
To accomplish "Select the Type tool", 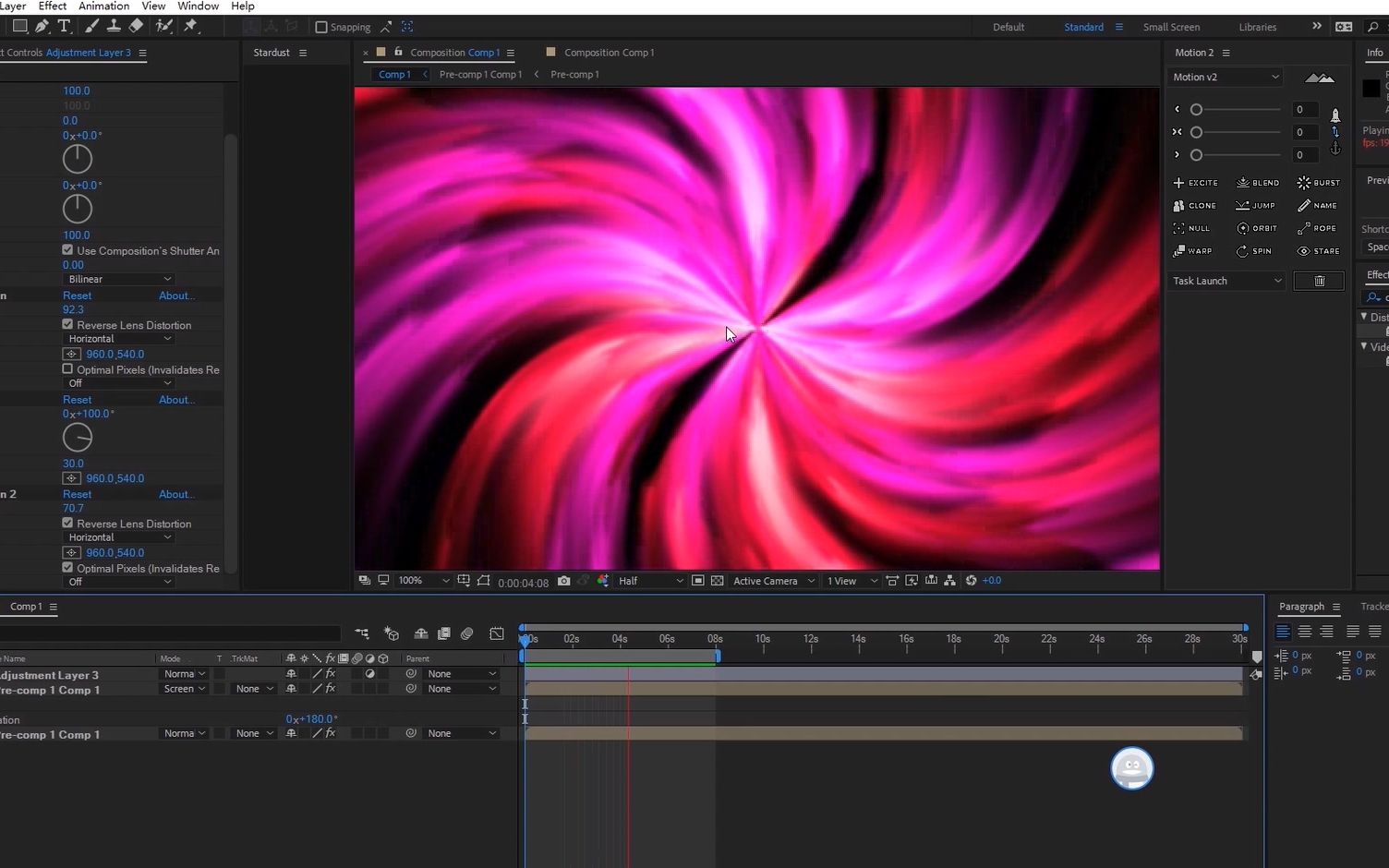I will point(64,26).
